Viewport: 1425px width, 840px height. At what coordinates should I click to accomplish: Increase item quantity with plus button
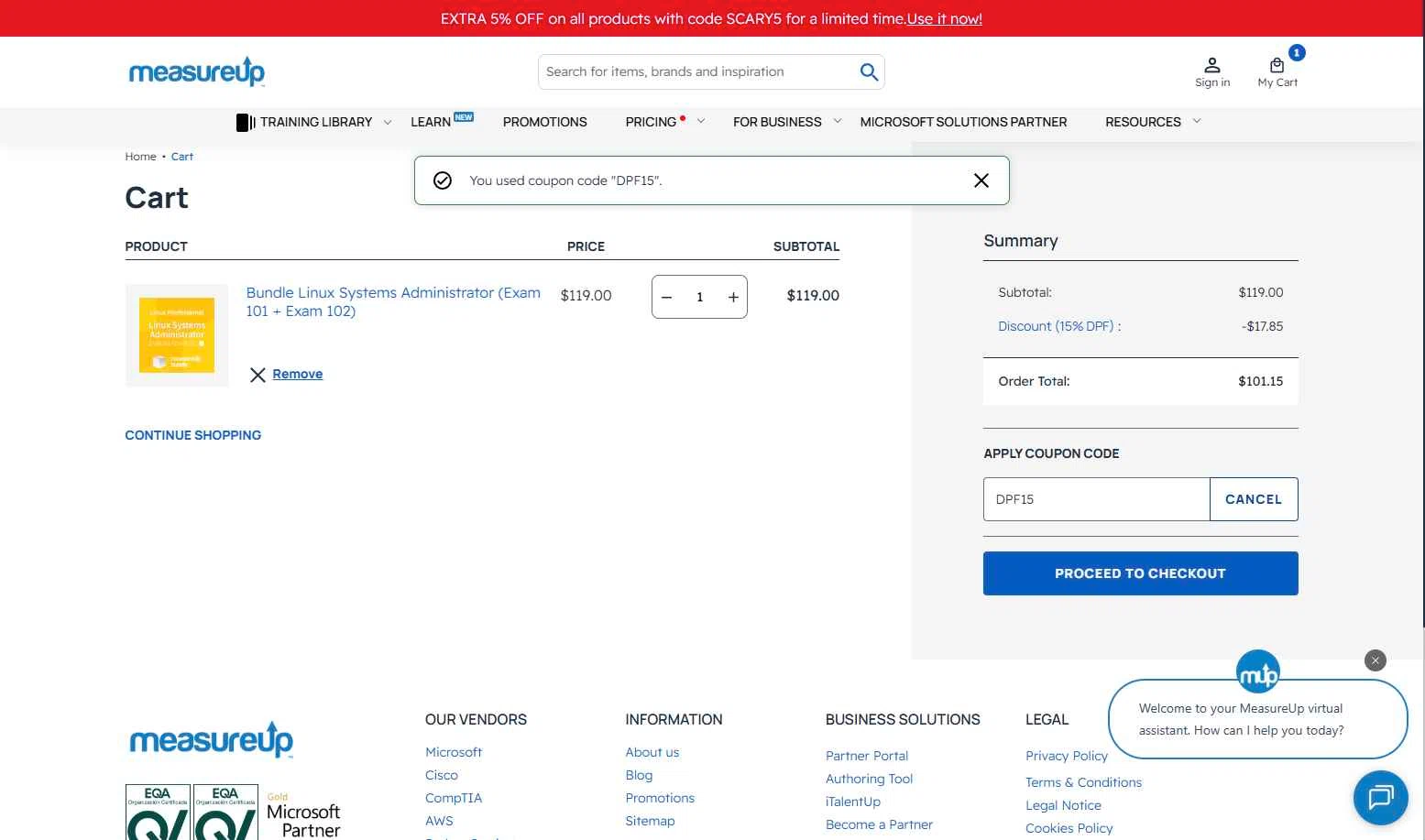tap(733, 297)
